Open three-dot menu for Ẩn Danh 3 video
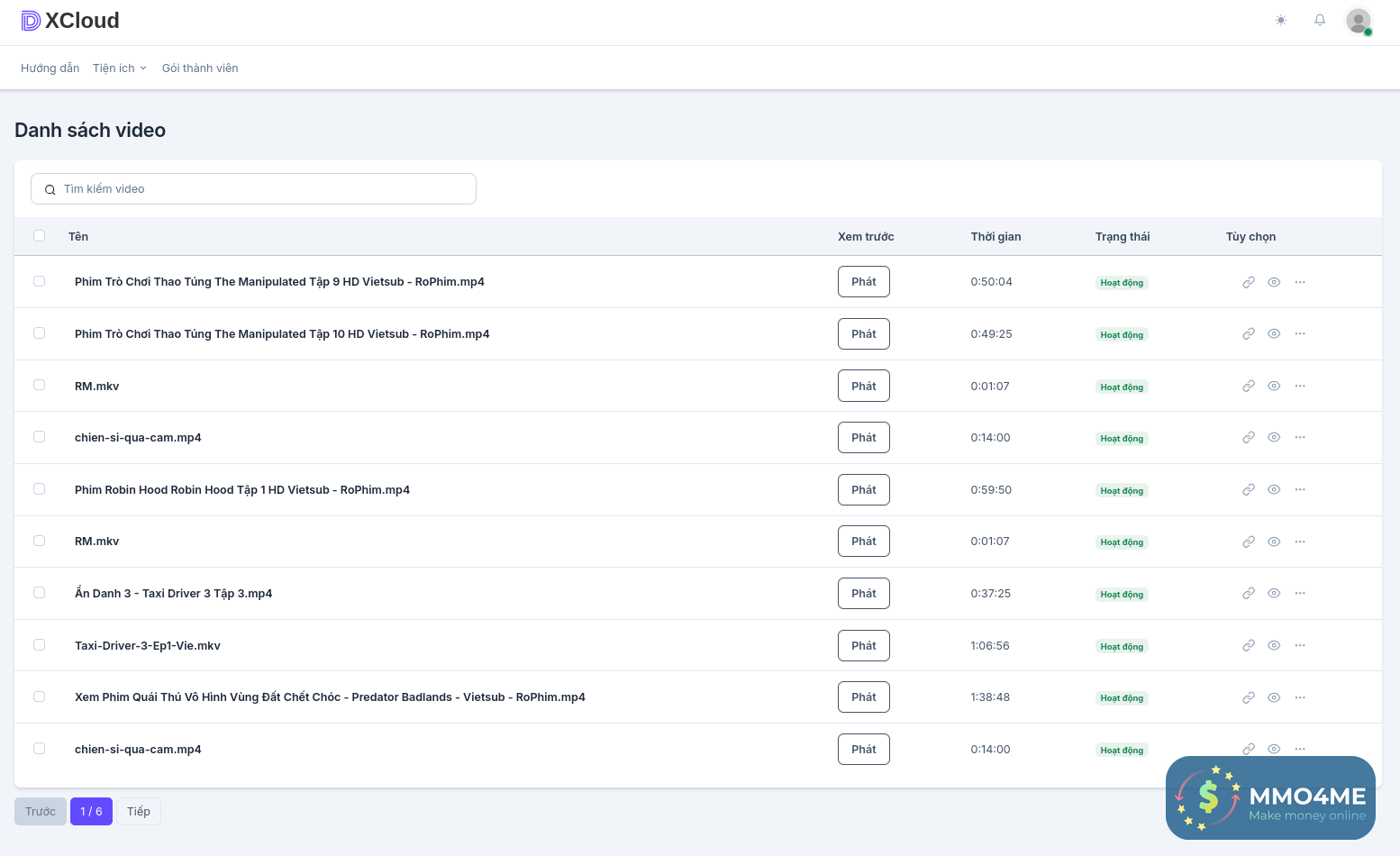This screenshot has width=1400, height=856. point(1300,594)
